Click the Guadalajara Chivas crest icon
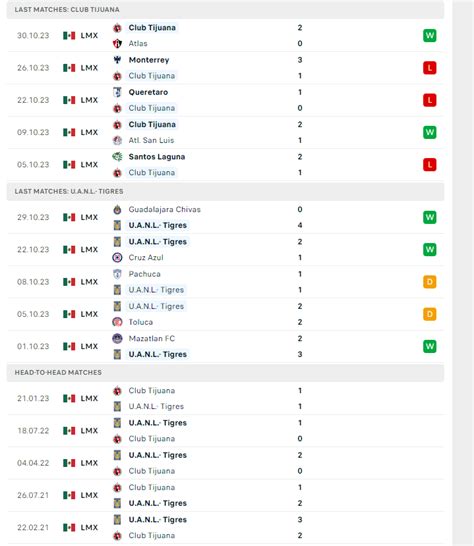This screenshot has height=546, width=474. coord(117,210)
